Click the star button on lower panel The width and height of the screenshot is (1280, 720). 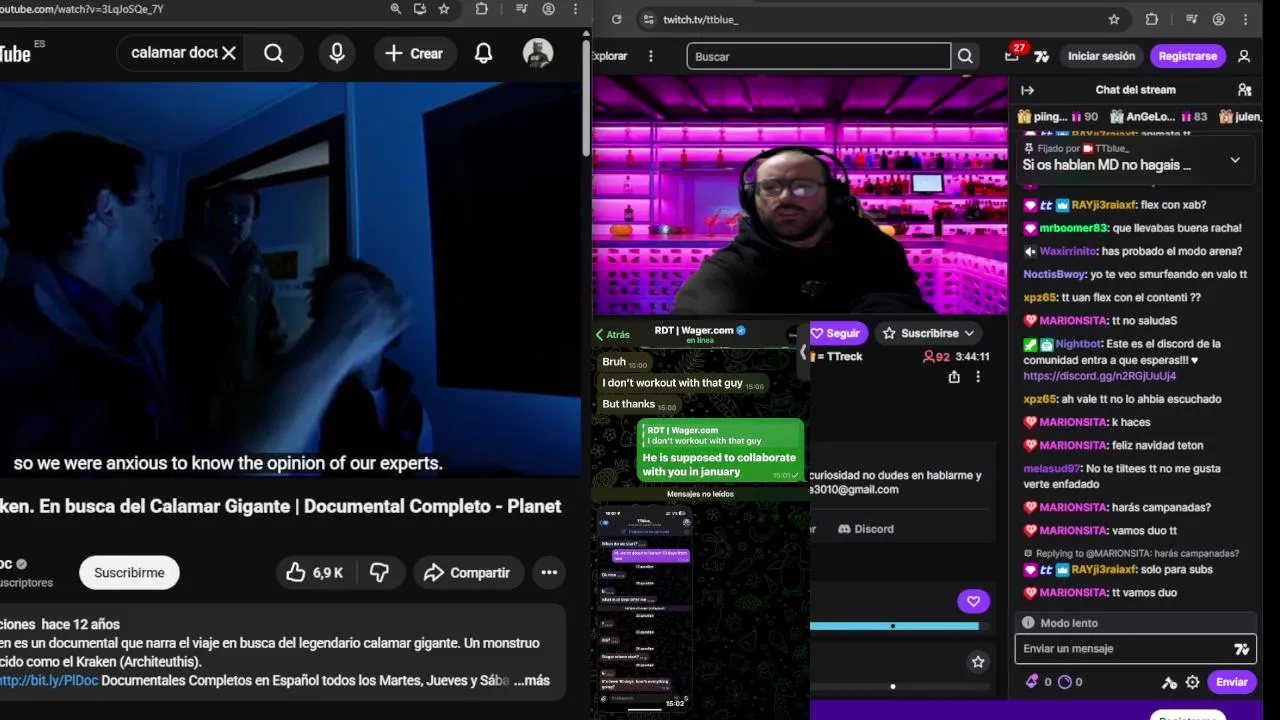pos(978,662)
